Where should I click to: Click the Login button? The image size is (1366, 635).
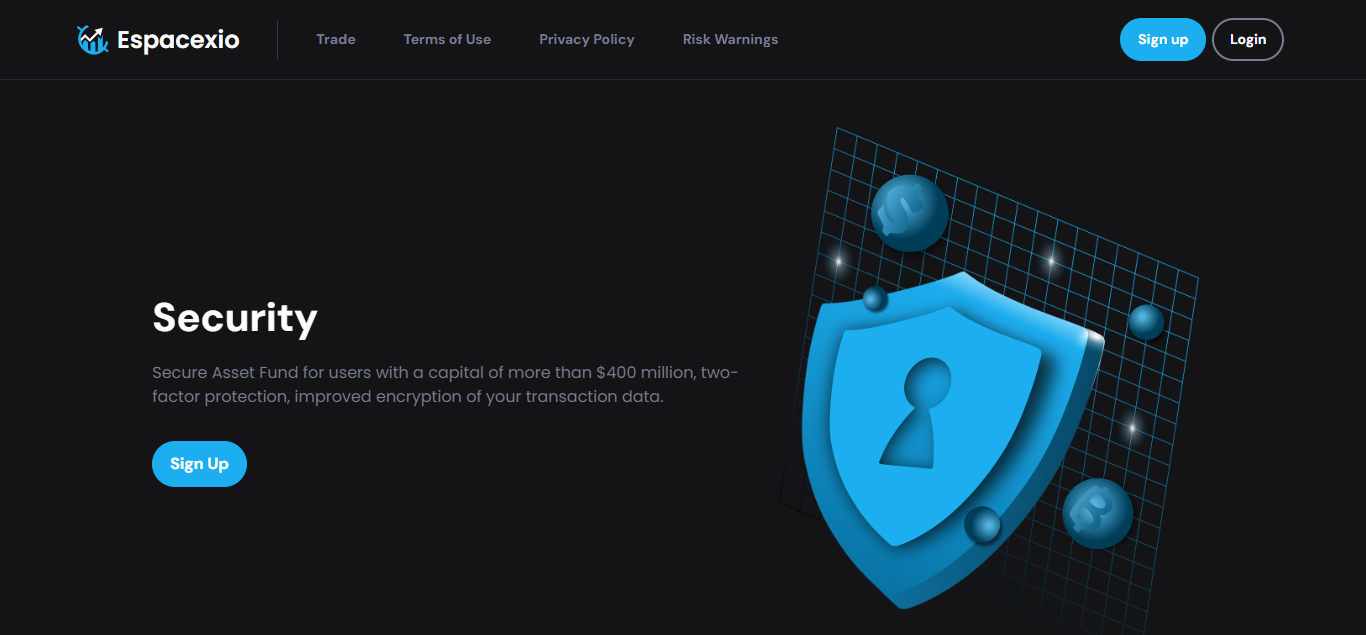tap(1247, 40)
